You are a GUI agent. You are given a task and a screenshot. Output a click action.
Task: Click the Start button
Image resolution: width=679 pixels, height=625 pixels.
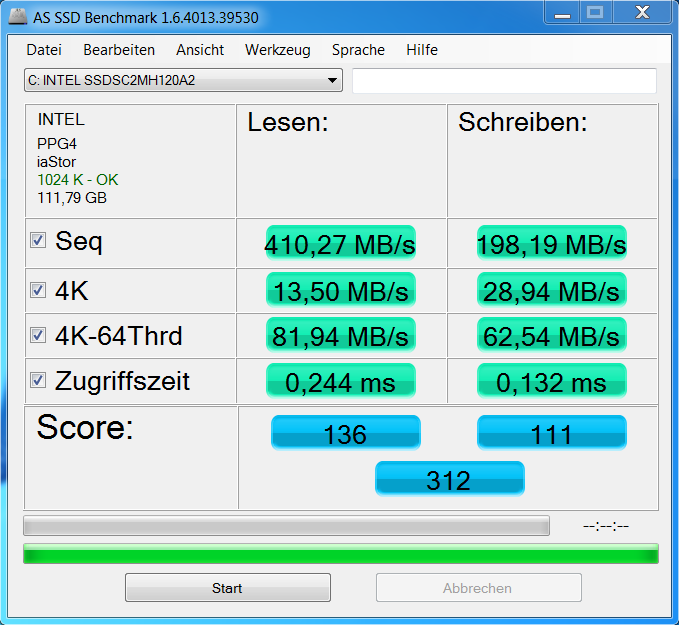pyautogui.click(x=228, y=588)
